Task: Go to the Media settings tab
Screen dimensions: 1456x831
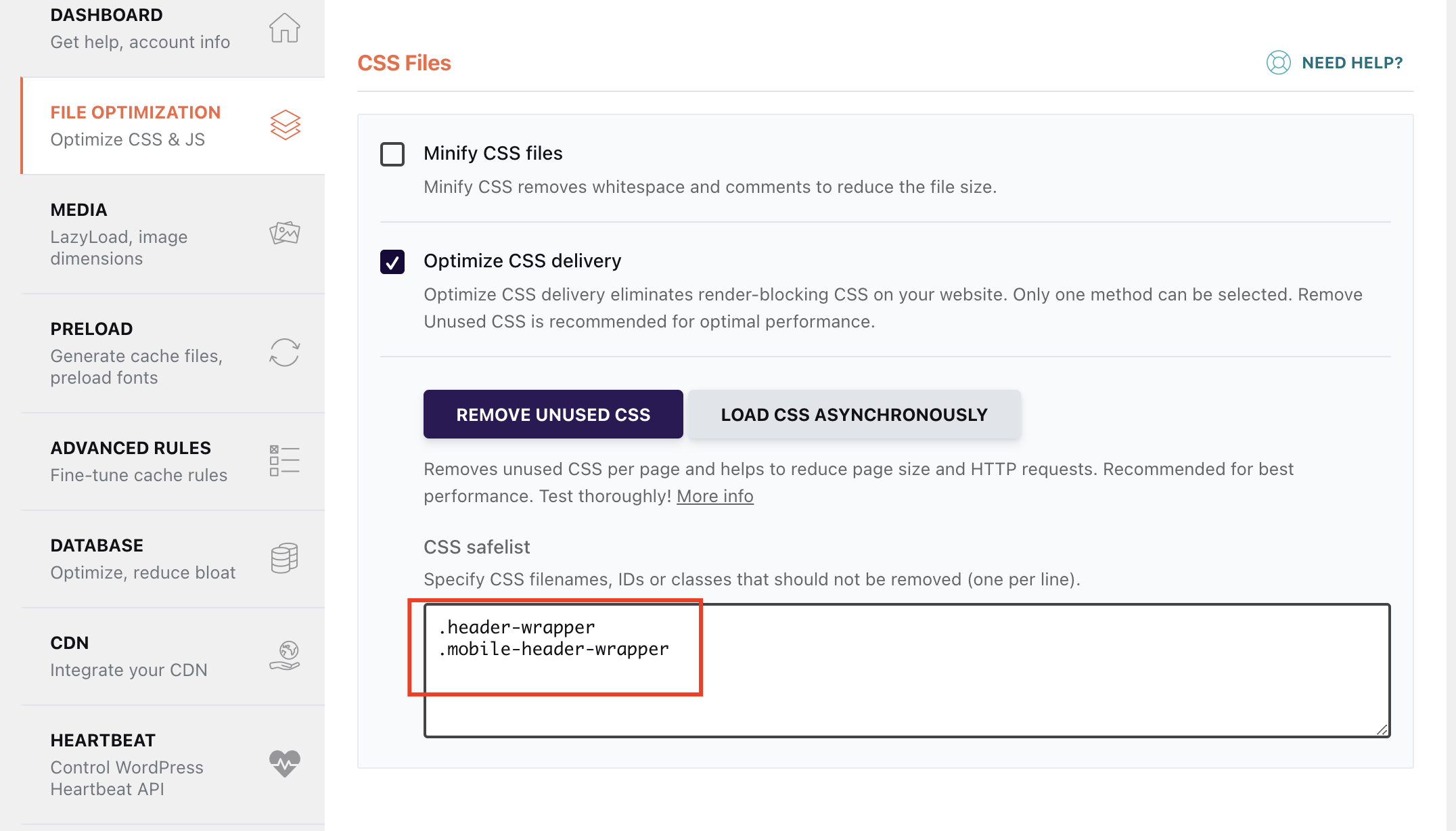Action: 173,234
